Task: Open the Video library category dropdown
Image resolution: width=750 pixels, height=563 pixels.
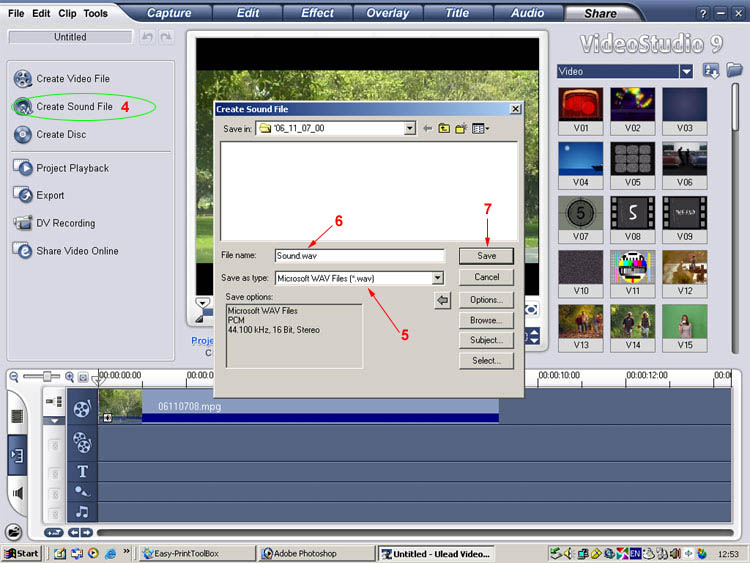Action: click(x=686, y=72)
